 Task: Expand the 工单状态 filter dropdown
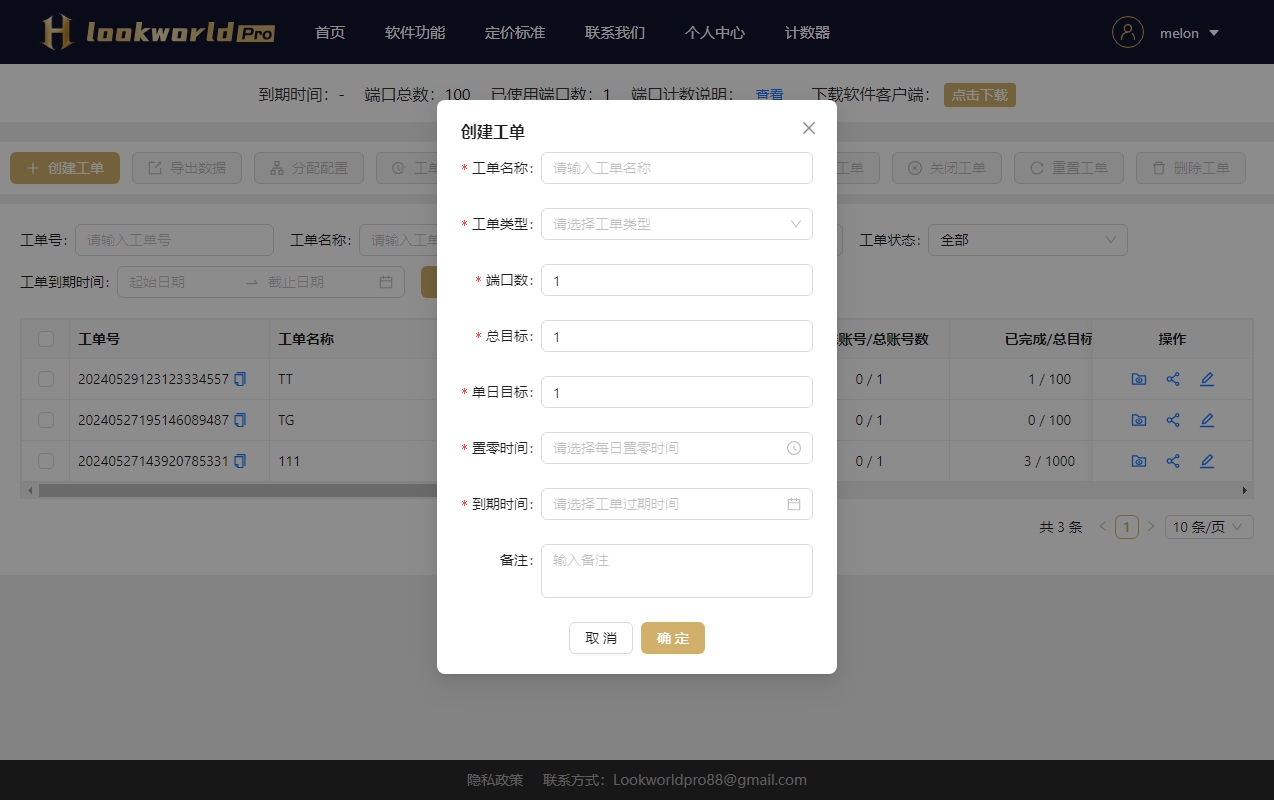click(1027, 240)
